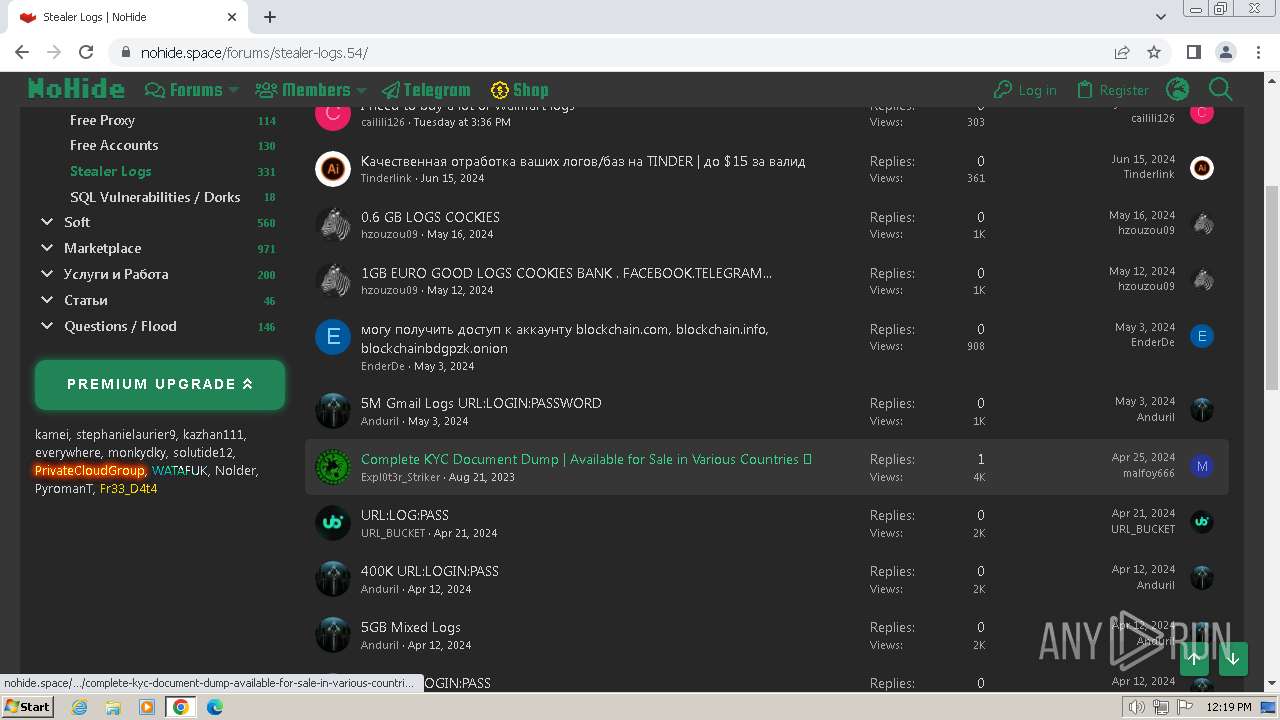
Task: Click EnderDe blue E avatar
Action: [333, 337]
